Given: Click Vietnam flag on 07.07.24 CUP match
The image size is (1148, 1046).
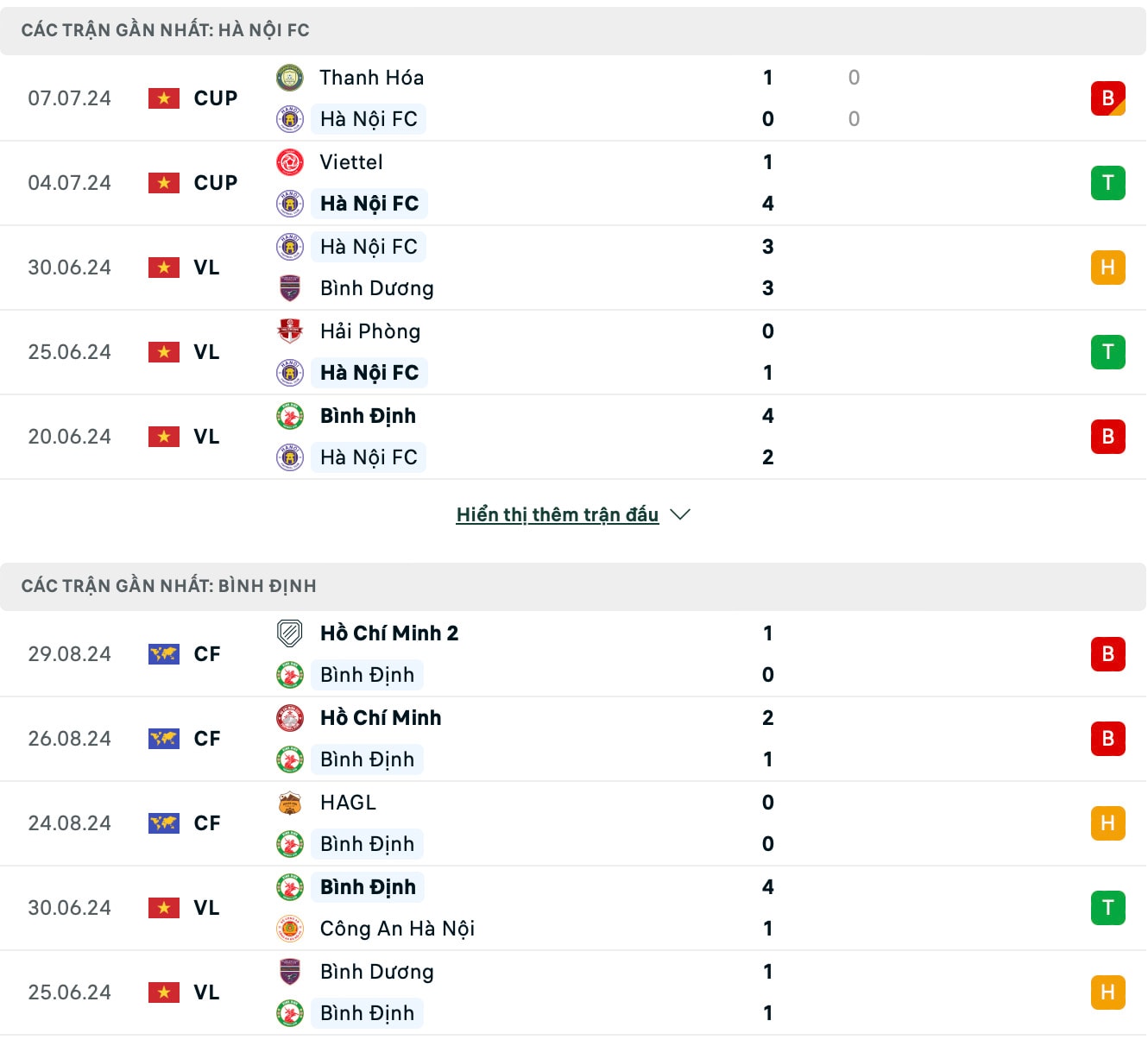Looking at the screenshot, I should point(164,98).
